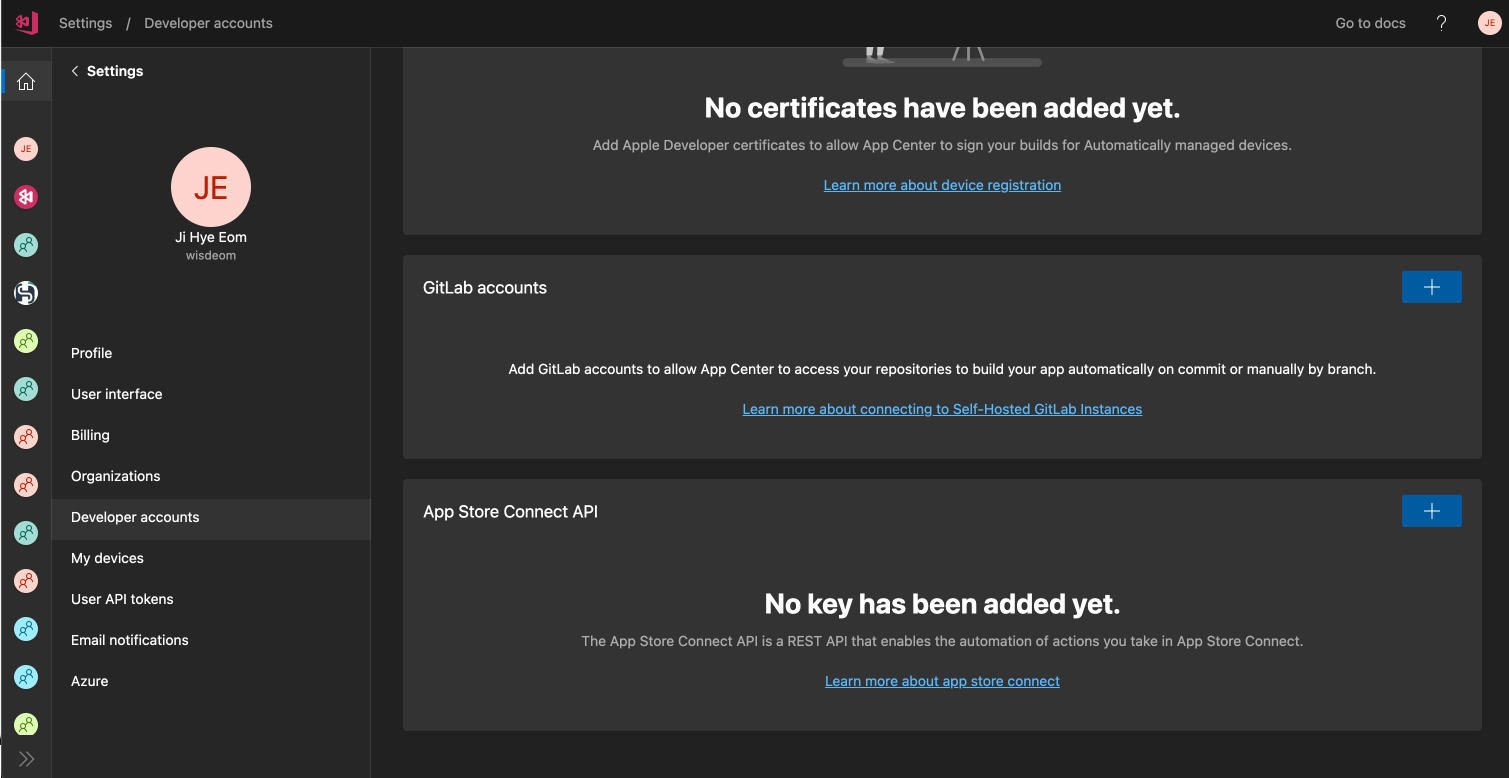Click Developer accounts in the breadcrumb
Screen dimensions: 1509x778
click(x=208, y=23)
